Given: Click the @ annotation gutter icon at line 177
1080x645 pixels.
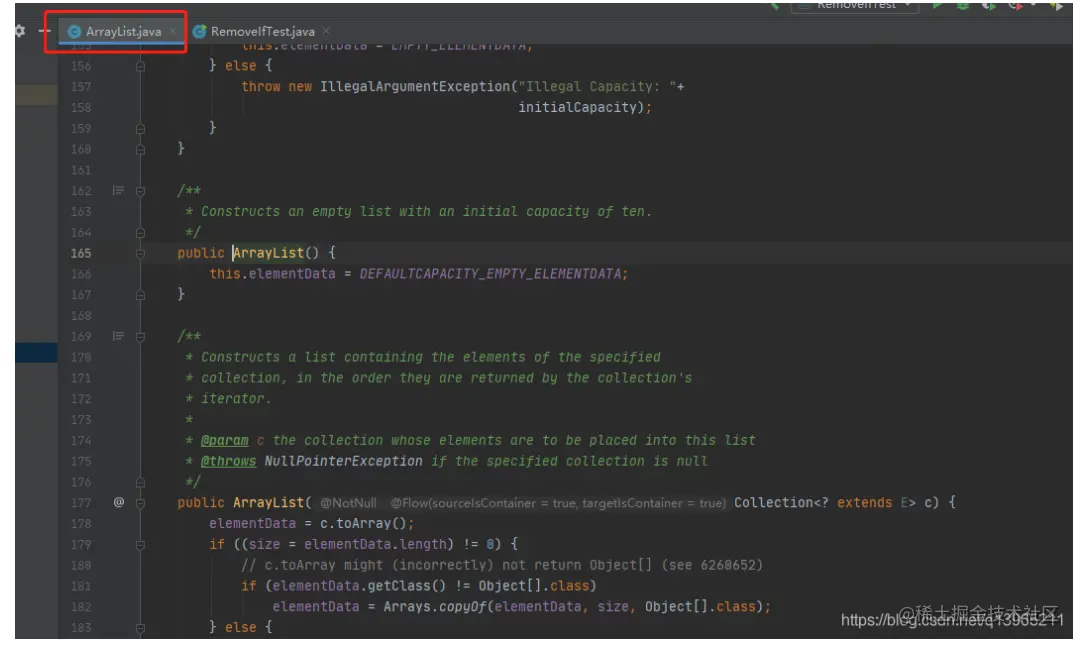Looking at the screenshot, I should (118, 502).
